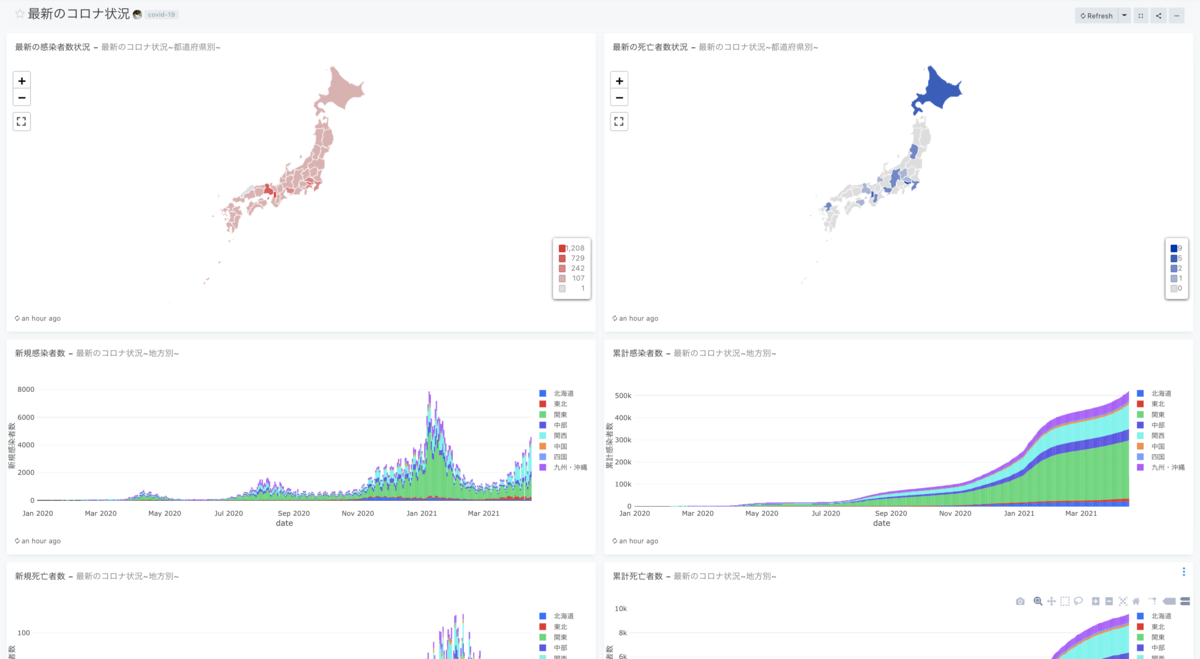The height and width of the screenshot is (659, 1200).
Task: Zoom out on the infections map
Action: click(22, 97)
